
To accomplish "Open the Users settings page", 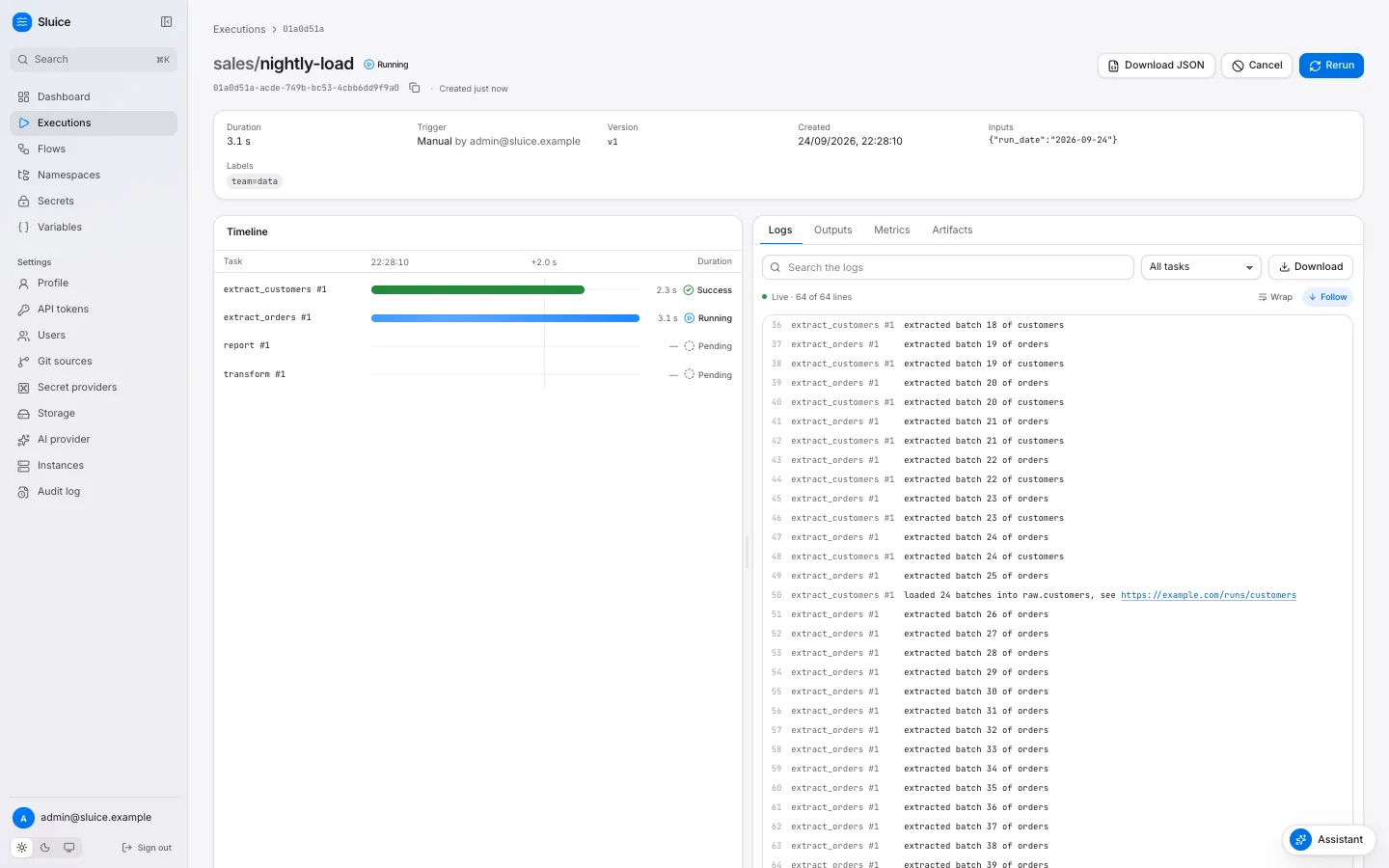I will click(x=94, y=335).
